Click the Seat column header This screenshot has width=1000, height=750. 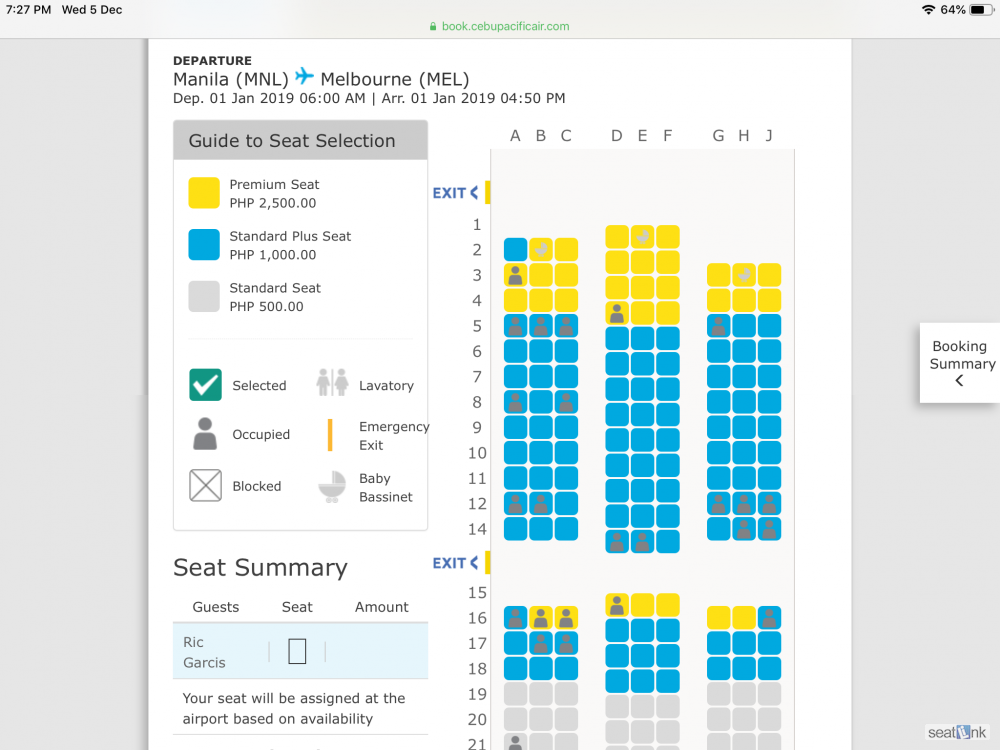point(297,607)
